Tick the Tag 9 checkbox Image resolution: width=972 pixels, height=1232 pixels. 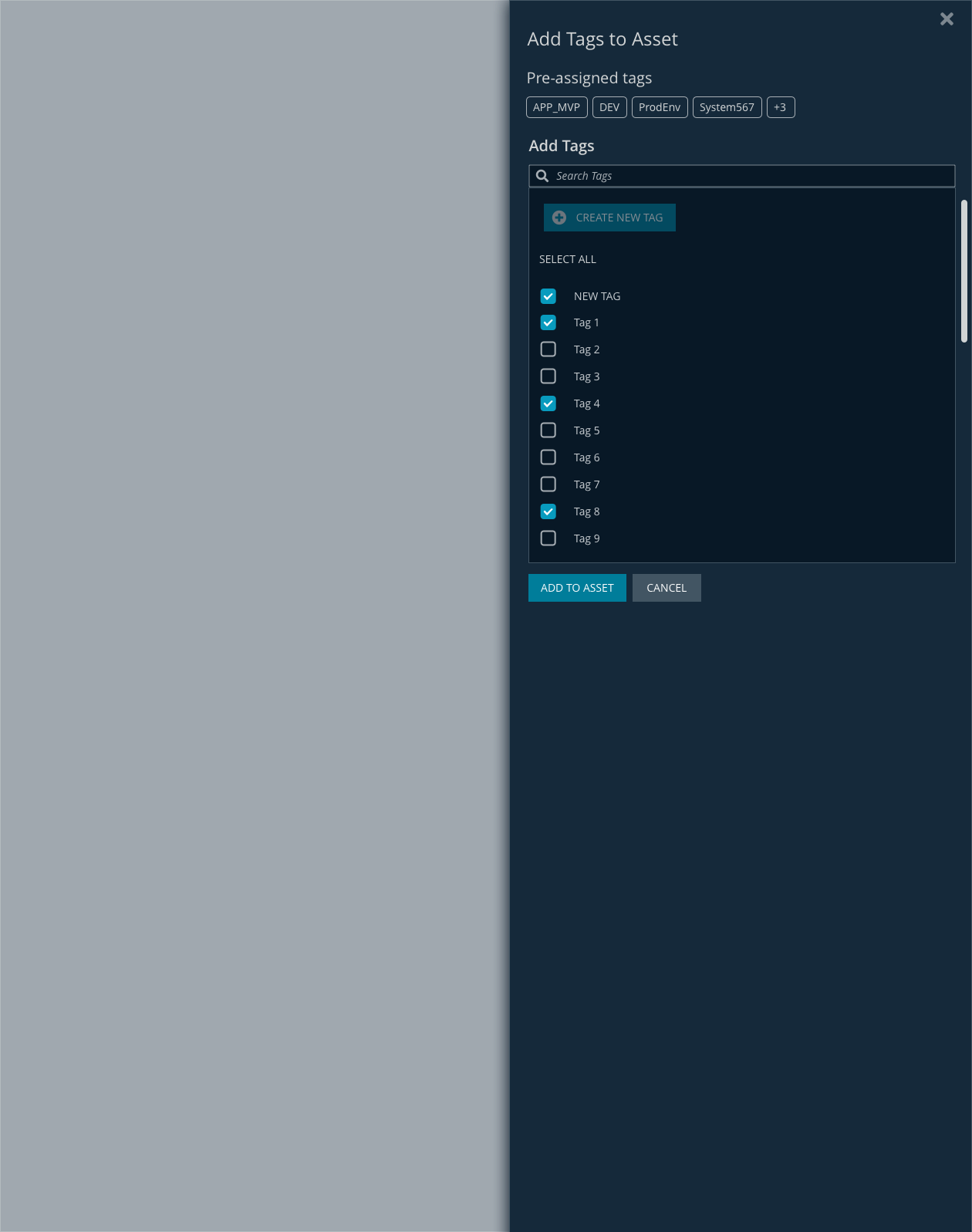(x=548, y=538)
